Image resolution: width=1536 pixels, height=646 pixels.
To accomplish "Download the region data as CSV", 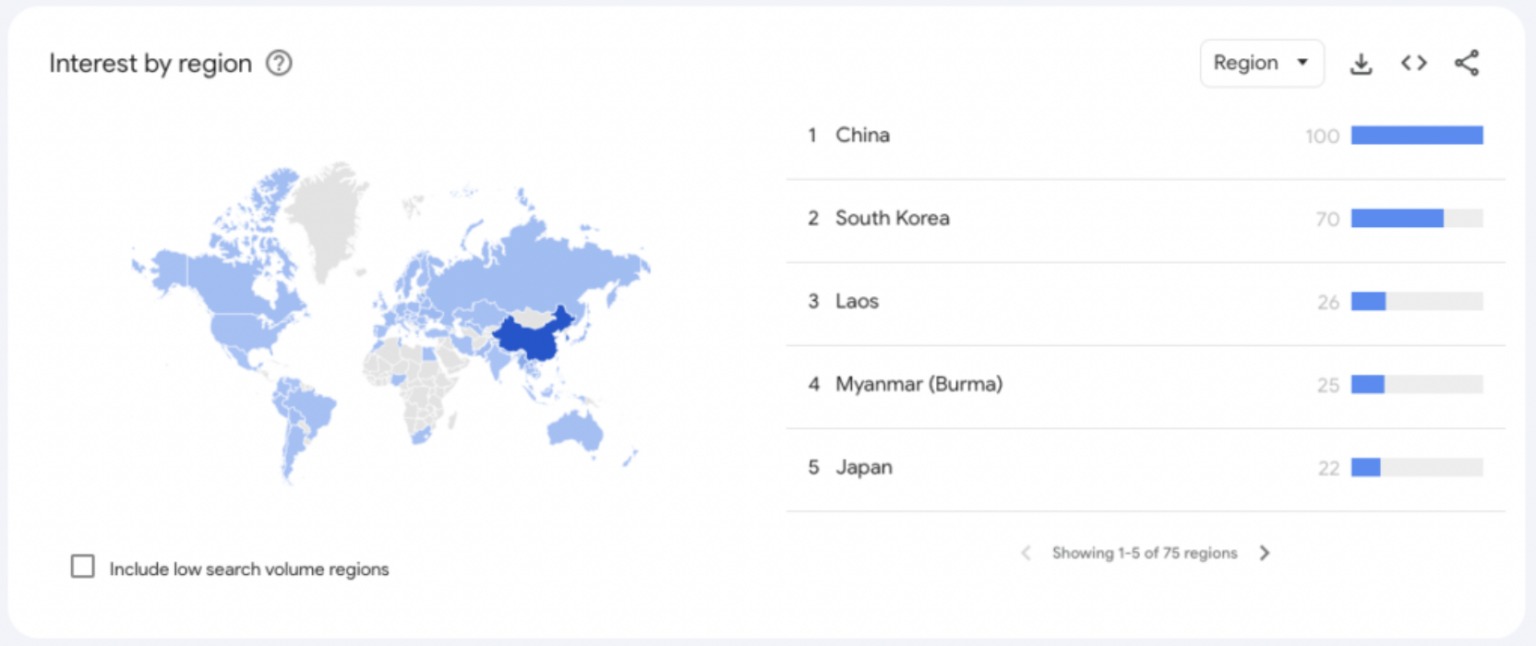I will coord(1361,63).
